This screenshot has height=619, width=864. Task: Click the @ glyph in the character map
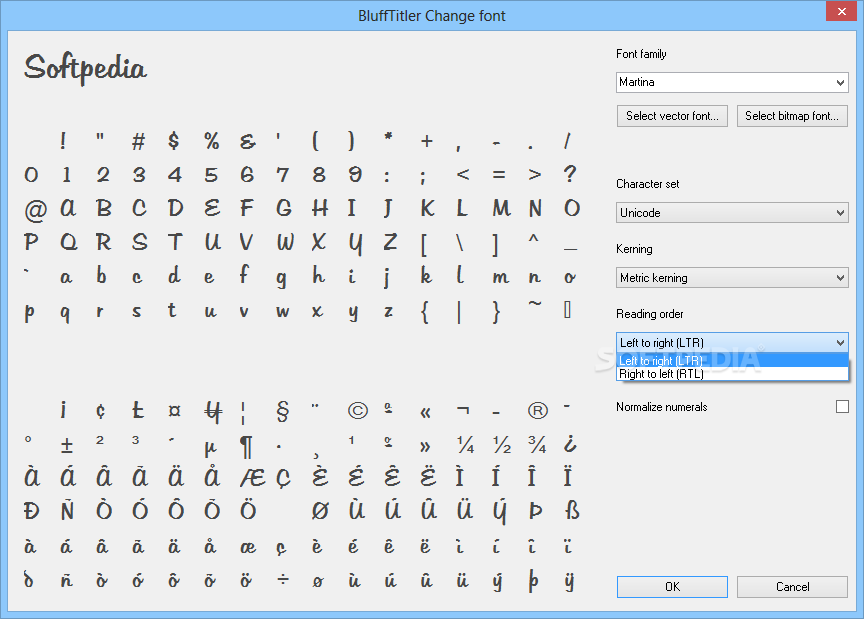click(x=35, y=210)
